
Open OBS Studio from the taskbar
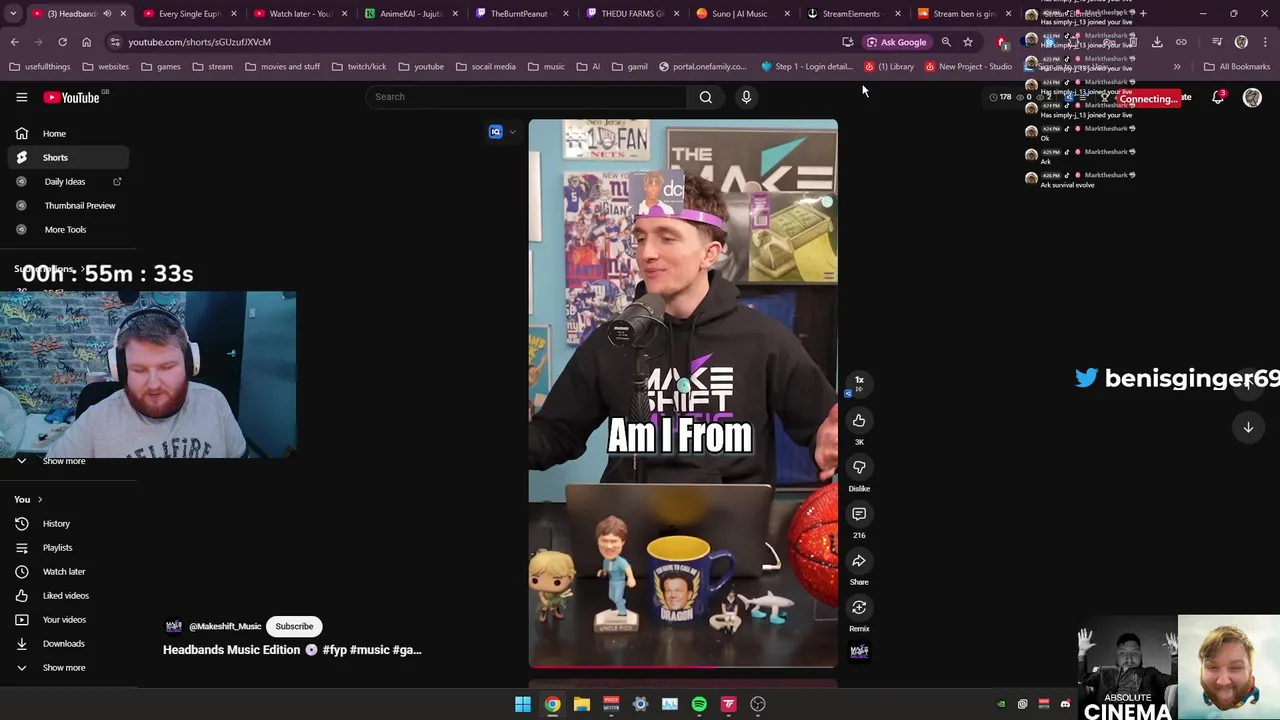click(x=758, y=704)
